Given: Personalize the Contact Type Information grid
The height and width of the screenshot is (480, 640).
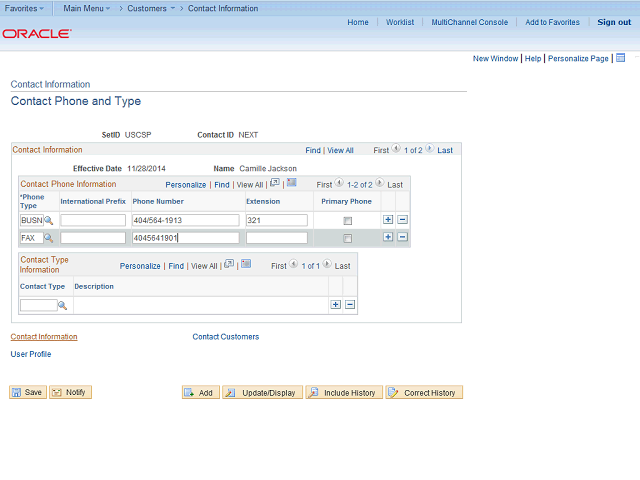Looking at the screenshot, I should 140,266.
